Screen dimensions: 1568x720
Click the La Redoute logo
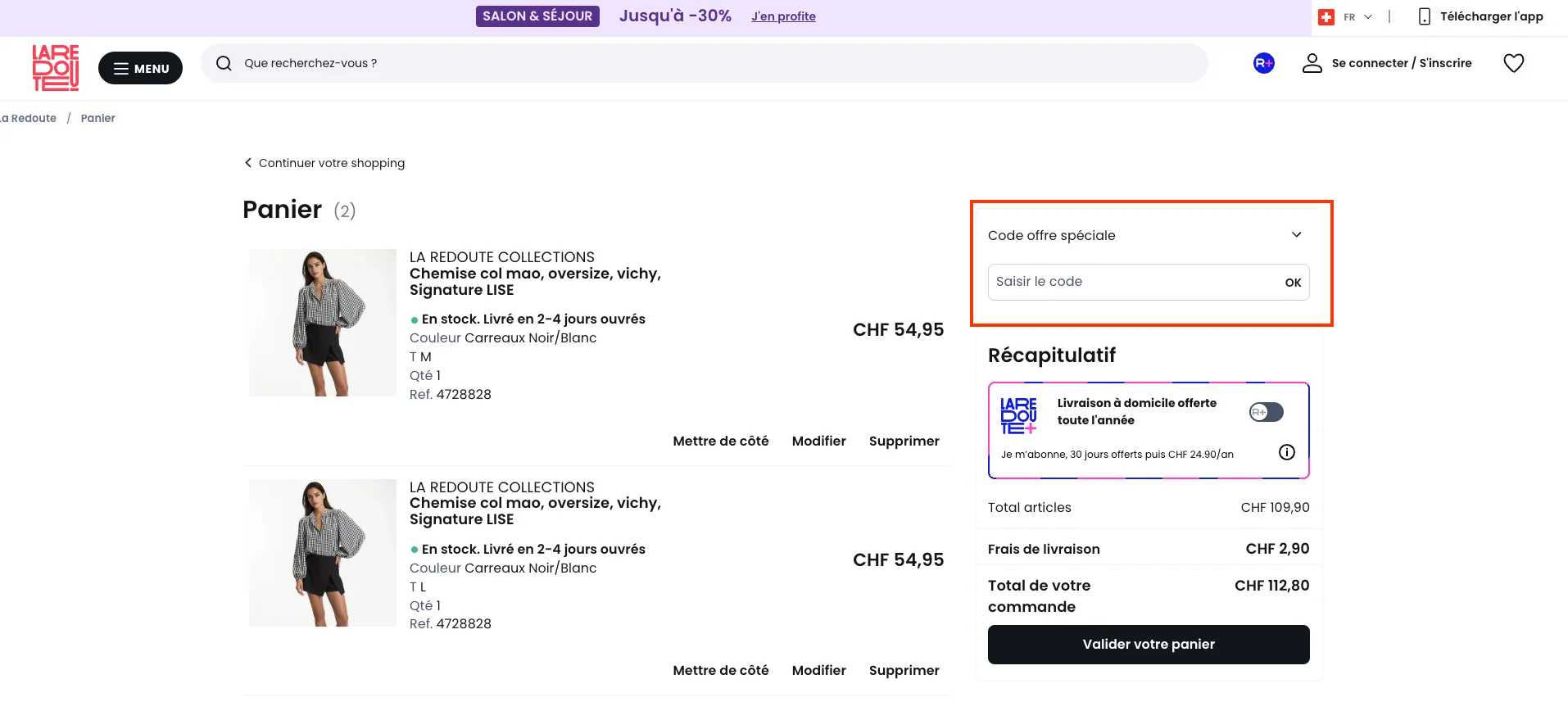click(56, 68)
